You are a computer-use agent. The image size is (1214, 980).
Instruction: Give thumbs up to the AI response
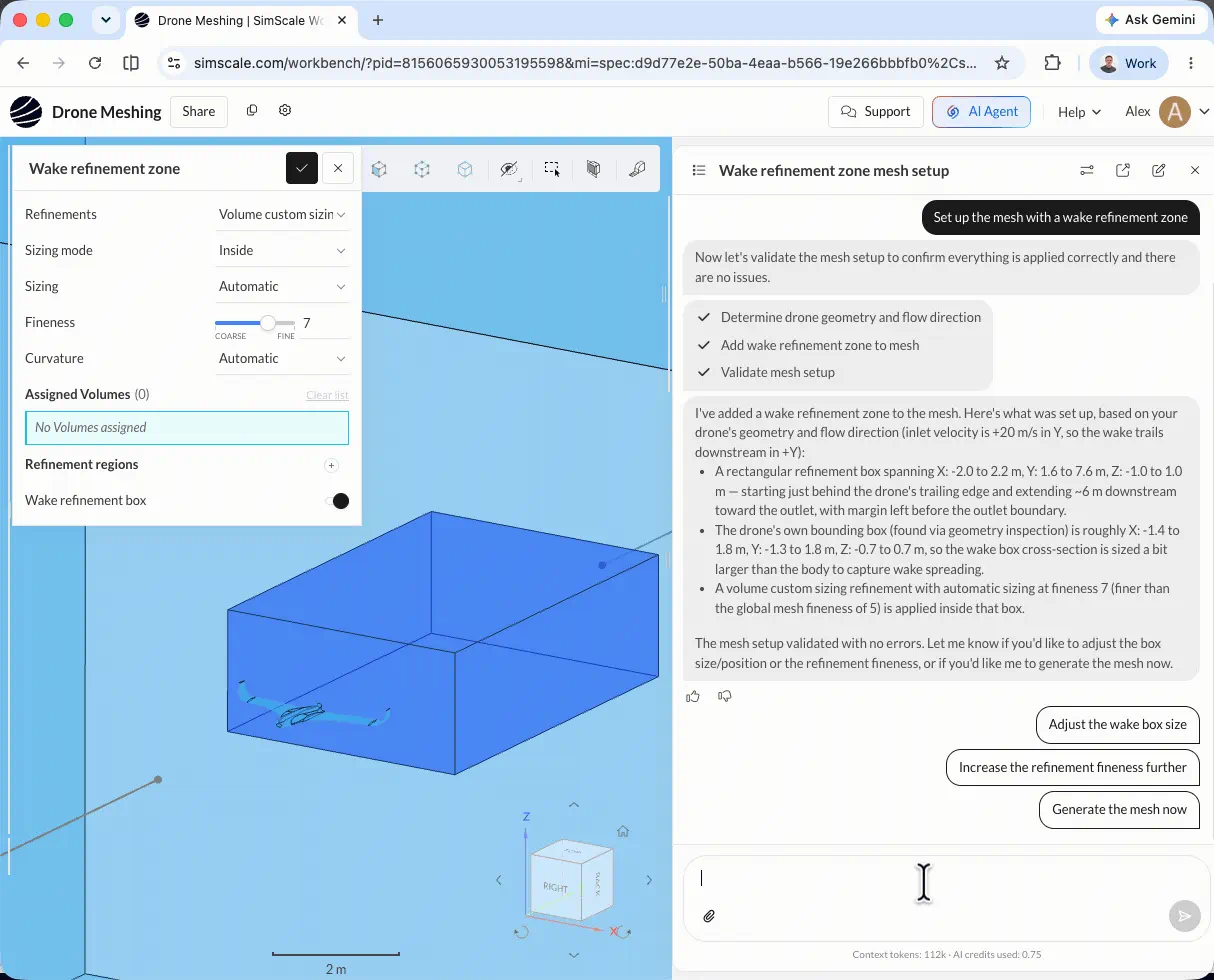[693, 696]
